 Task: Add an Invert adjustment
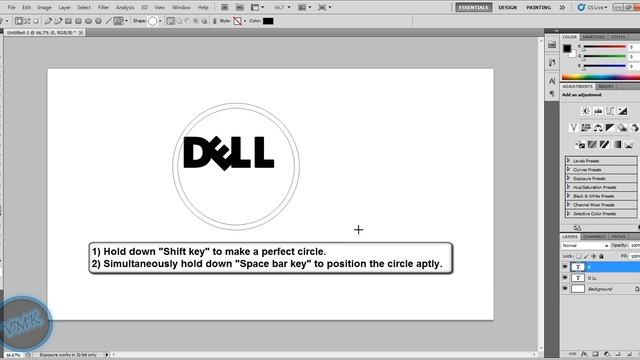click(580, 144)
